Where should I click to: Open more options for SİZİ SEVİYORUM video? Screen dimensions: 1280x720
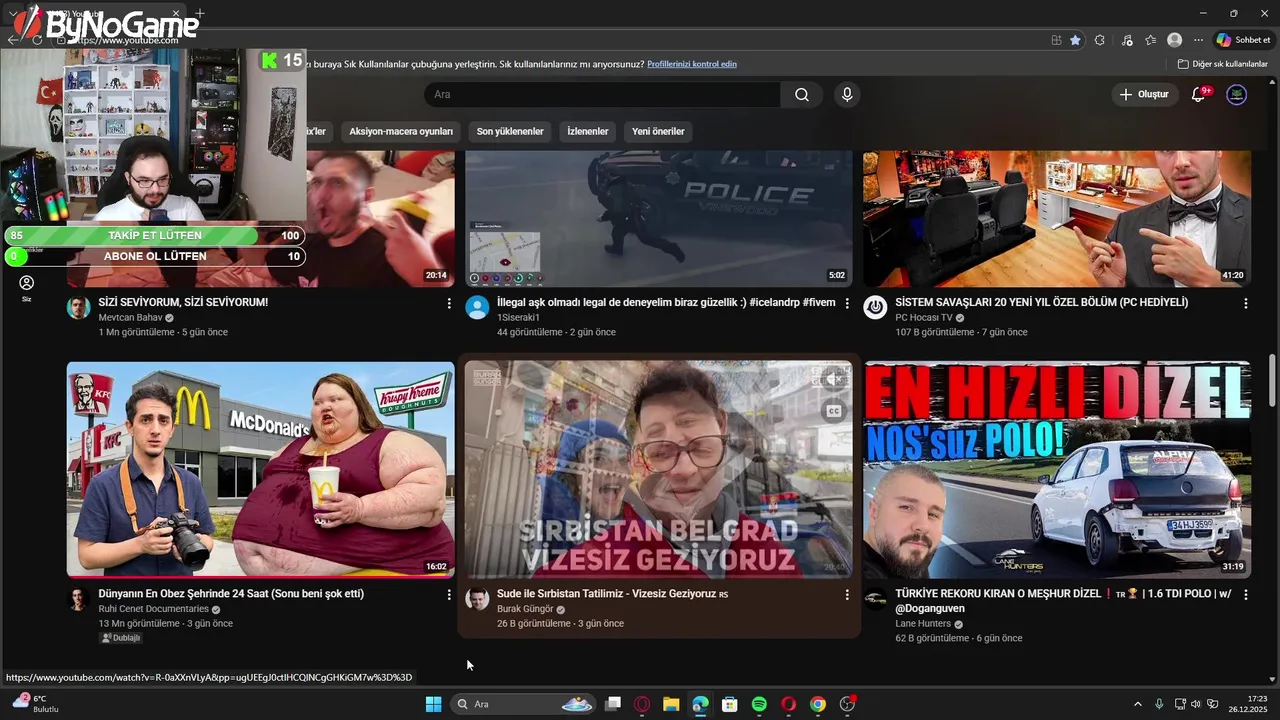click(x=448, y=303)
